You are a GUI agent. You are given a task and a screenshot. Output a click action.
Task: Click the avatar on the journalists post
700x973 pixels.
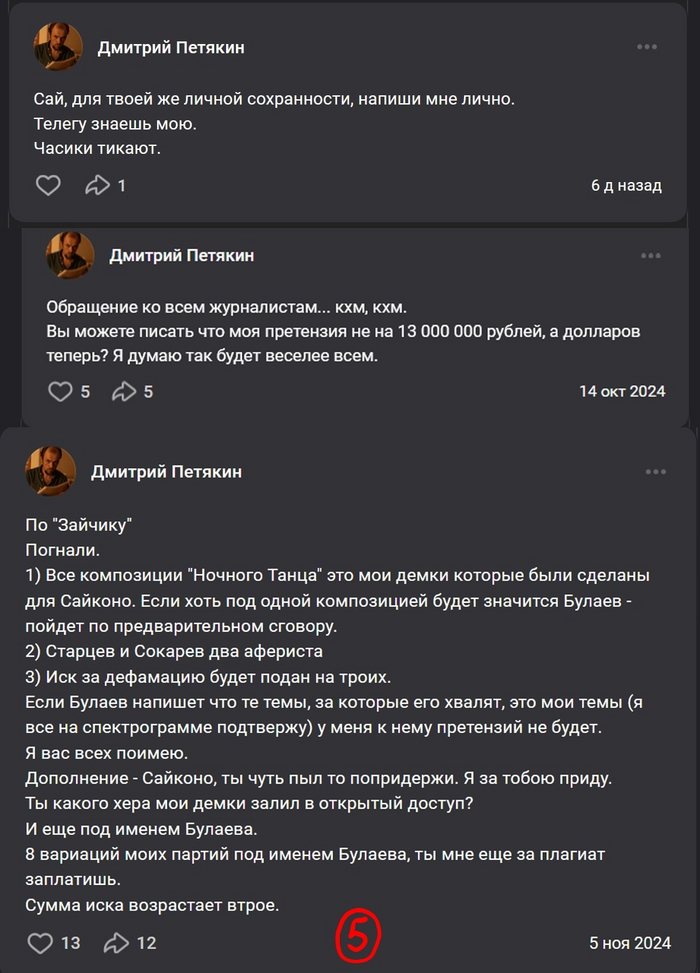click(x=70, y=256)
